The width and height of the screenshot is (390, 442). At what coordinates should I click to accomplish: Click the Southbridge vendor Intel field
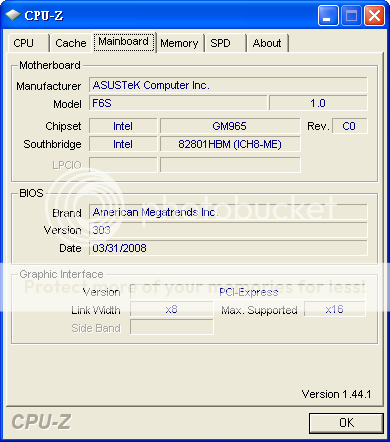tap(123, 144)
